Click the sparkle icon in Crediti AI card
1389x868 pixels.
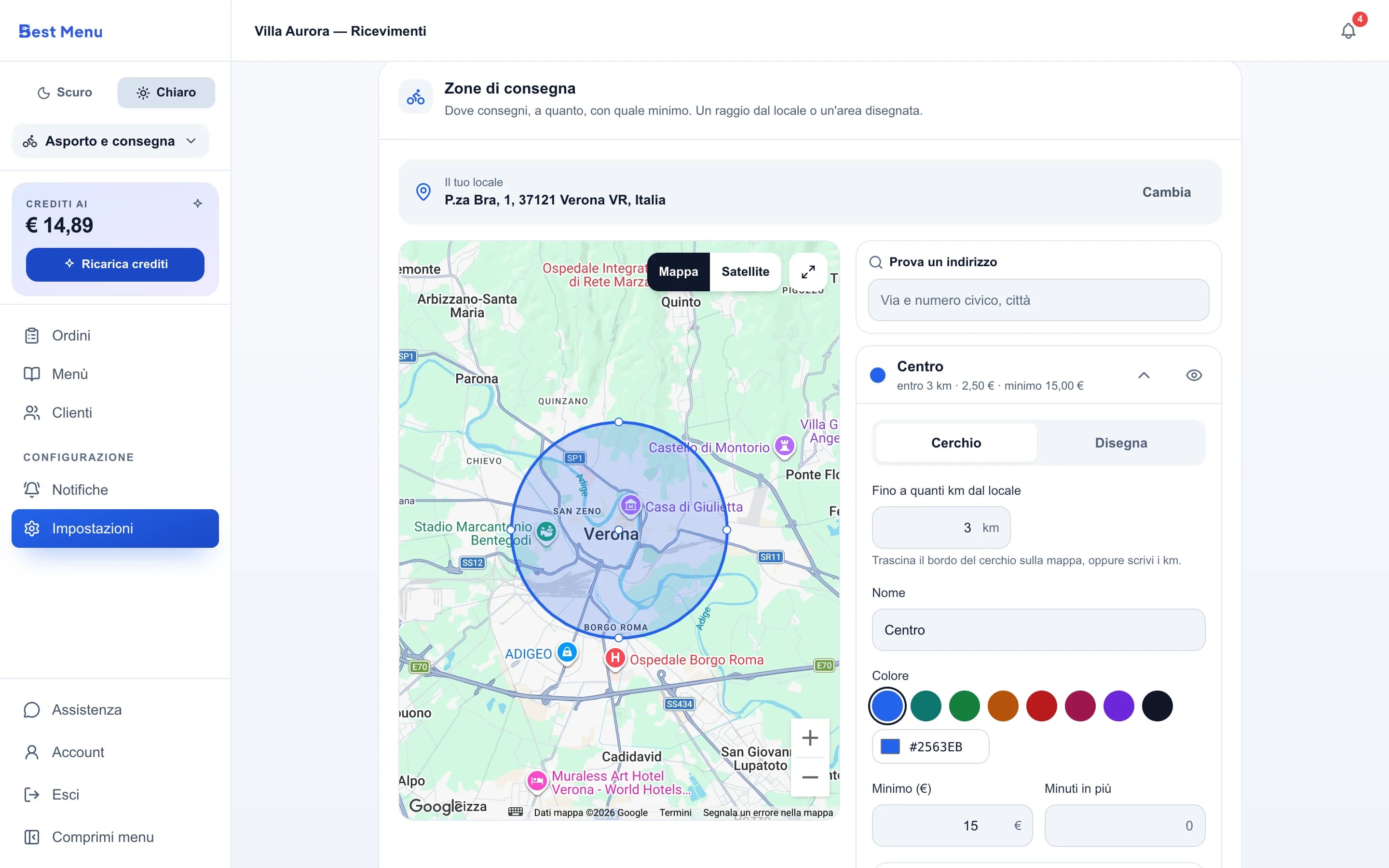pos(197,203)
